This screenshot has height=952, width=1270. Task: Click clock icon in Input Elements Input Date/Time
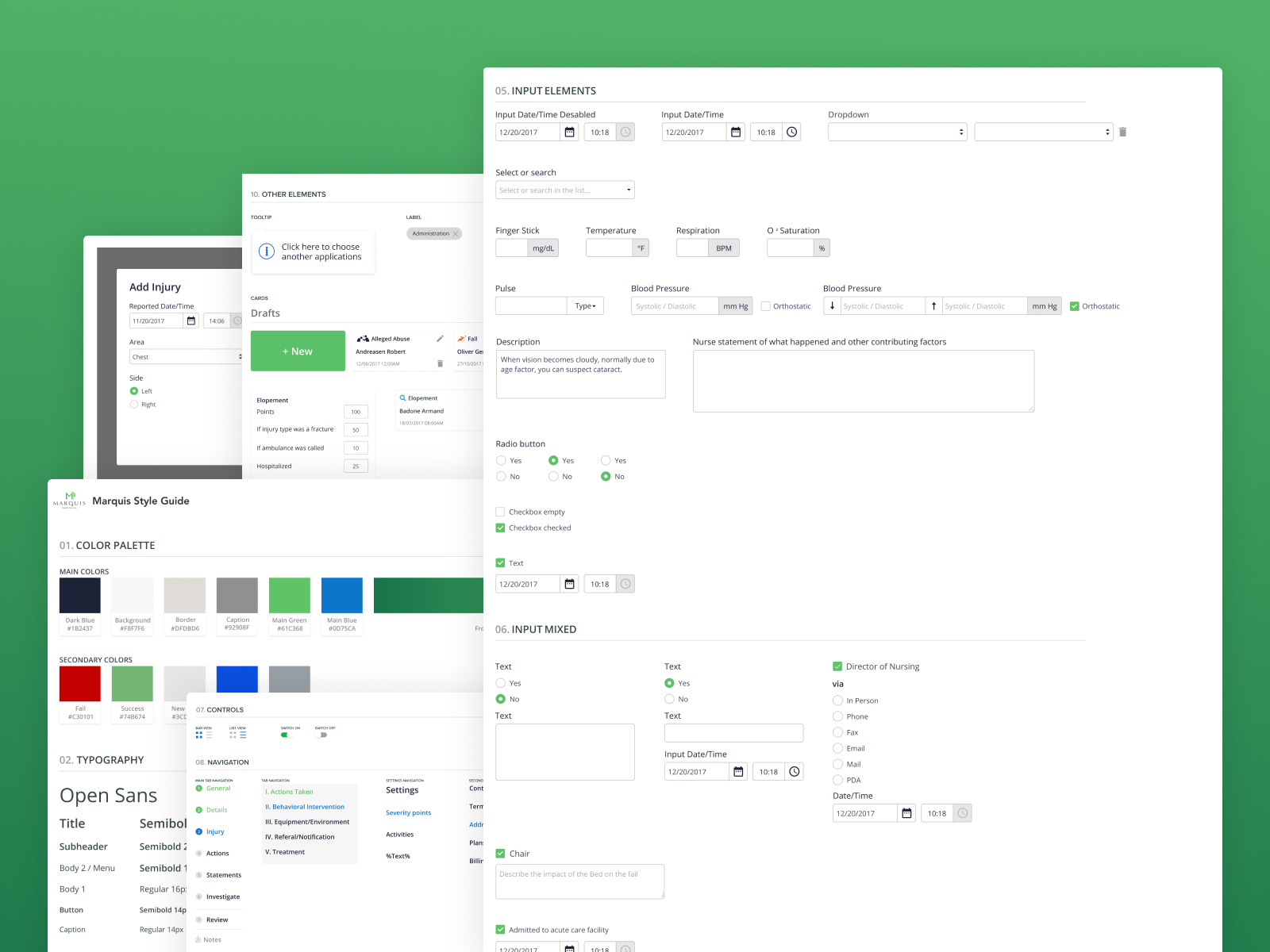point(791,132)
